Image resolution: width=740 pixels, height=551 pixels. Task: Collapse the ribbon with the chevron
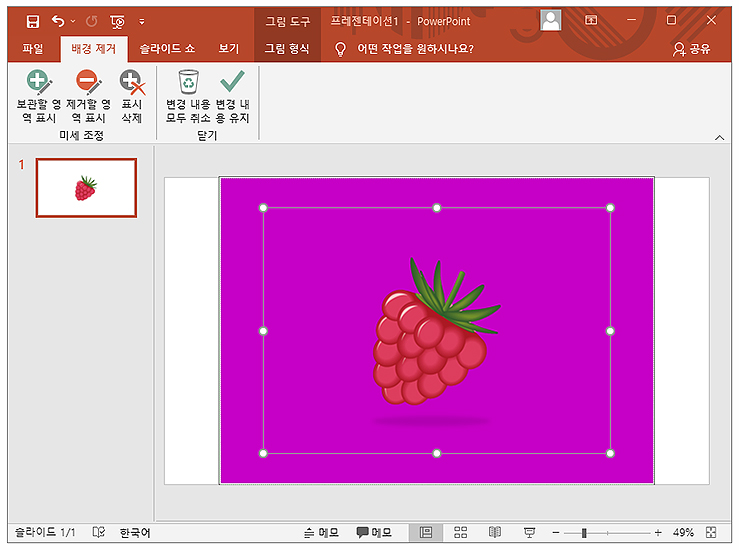(719, 138)
